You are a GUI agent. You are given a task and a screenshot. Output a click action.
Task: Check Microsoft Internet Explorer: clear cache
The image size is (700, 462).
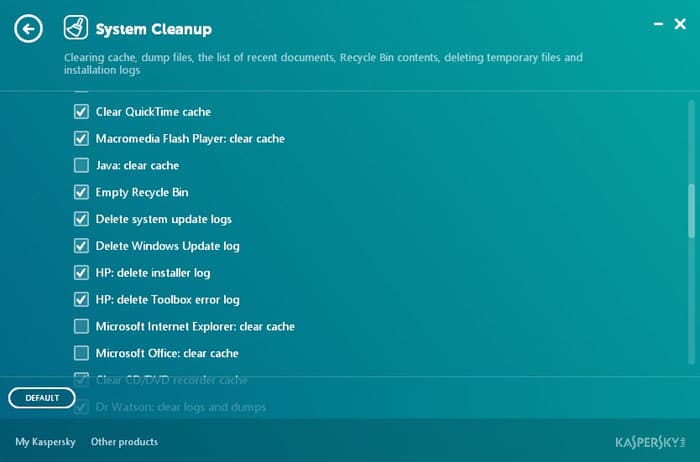pyautogui.click(x=81, y=326)
